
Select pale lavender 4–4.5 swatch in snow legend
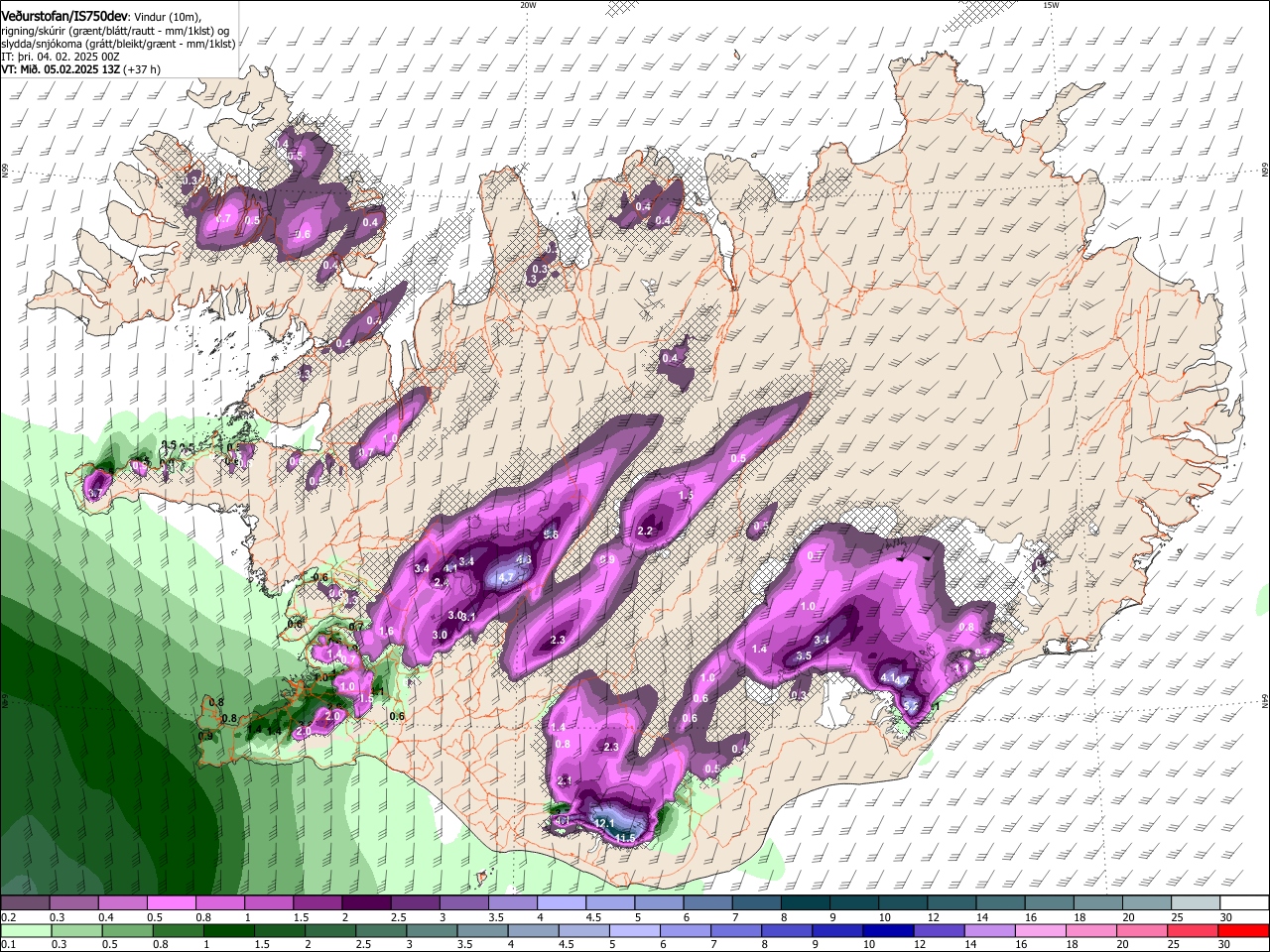pos(561,903)
